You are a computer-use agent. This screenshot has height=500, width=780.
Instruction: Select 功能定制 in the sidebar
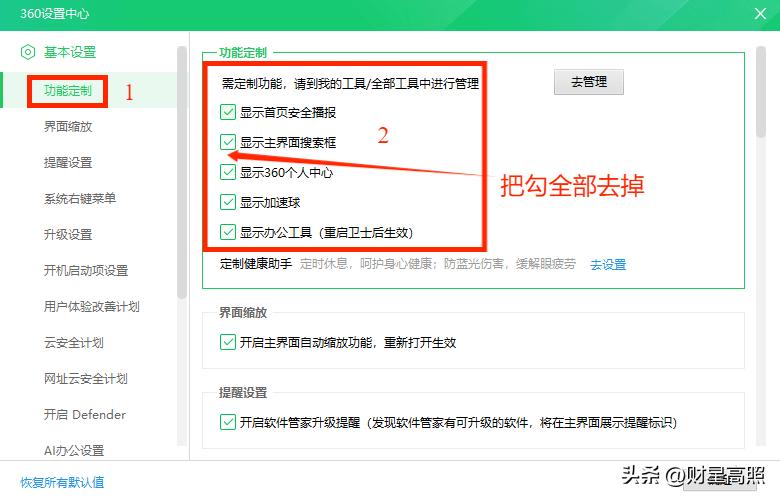[68, 91]
